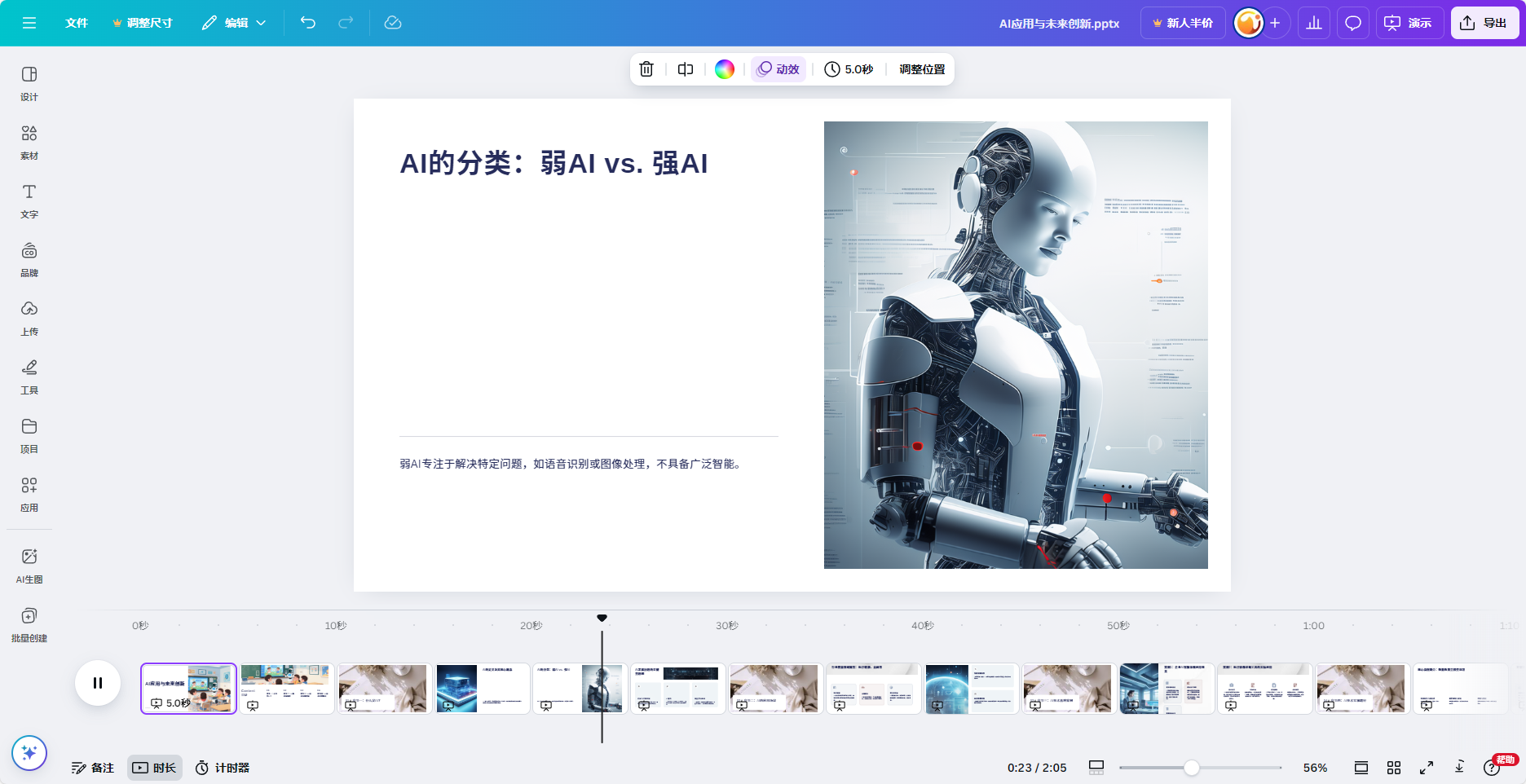Open the grid view slides overview

point(1394,767)
